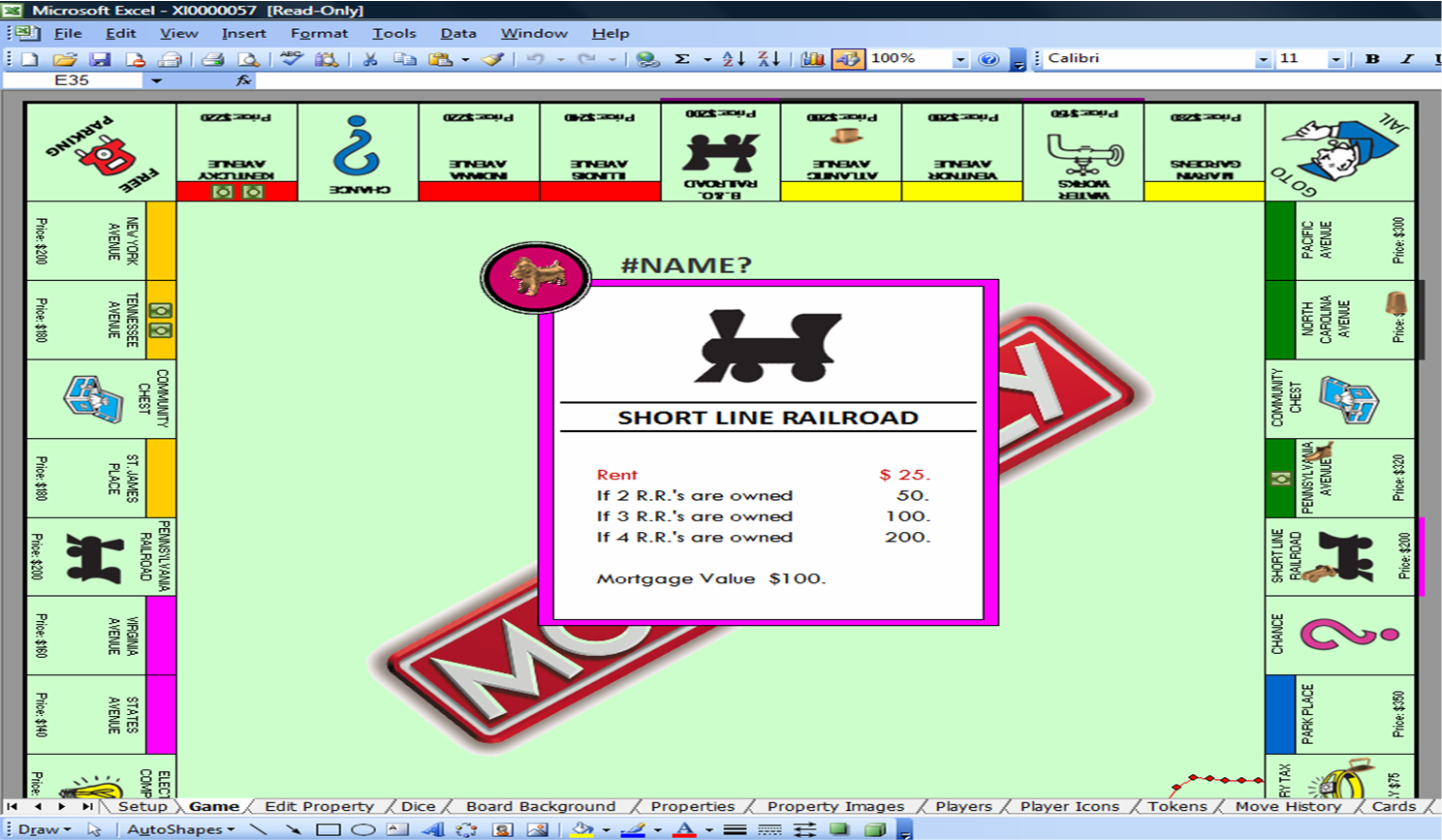Switch to the Move History sheet tab

click(x=1288, y=806)
